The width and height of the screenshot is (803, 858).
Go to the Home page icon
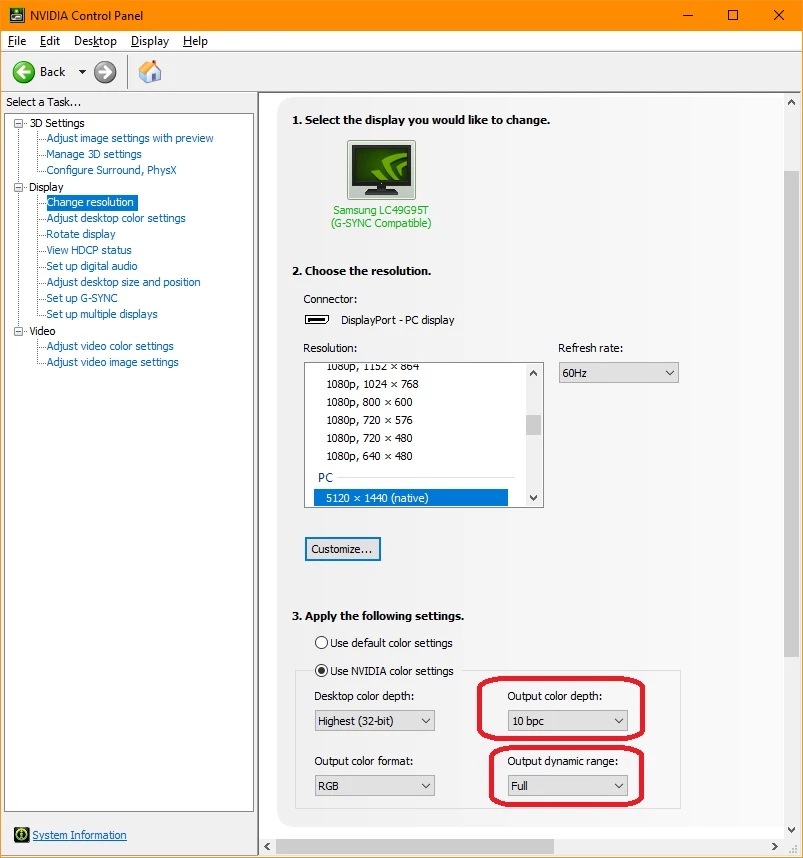pyautogui.click(x=150, y=72)
